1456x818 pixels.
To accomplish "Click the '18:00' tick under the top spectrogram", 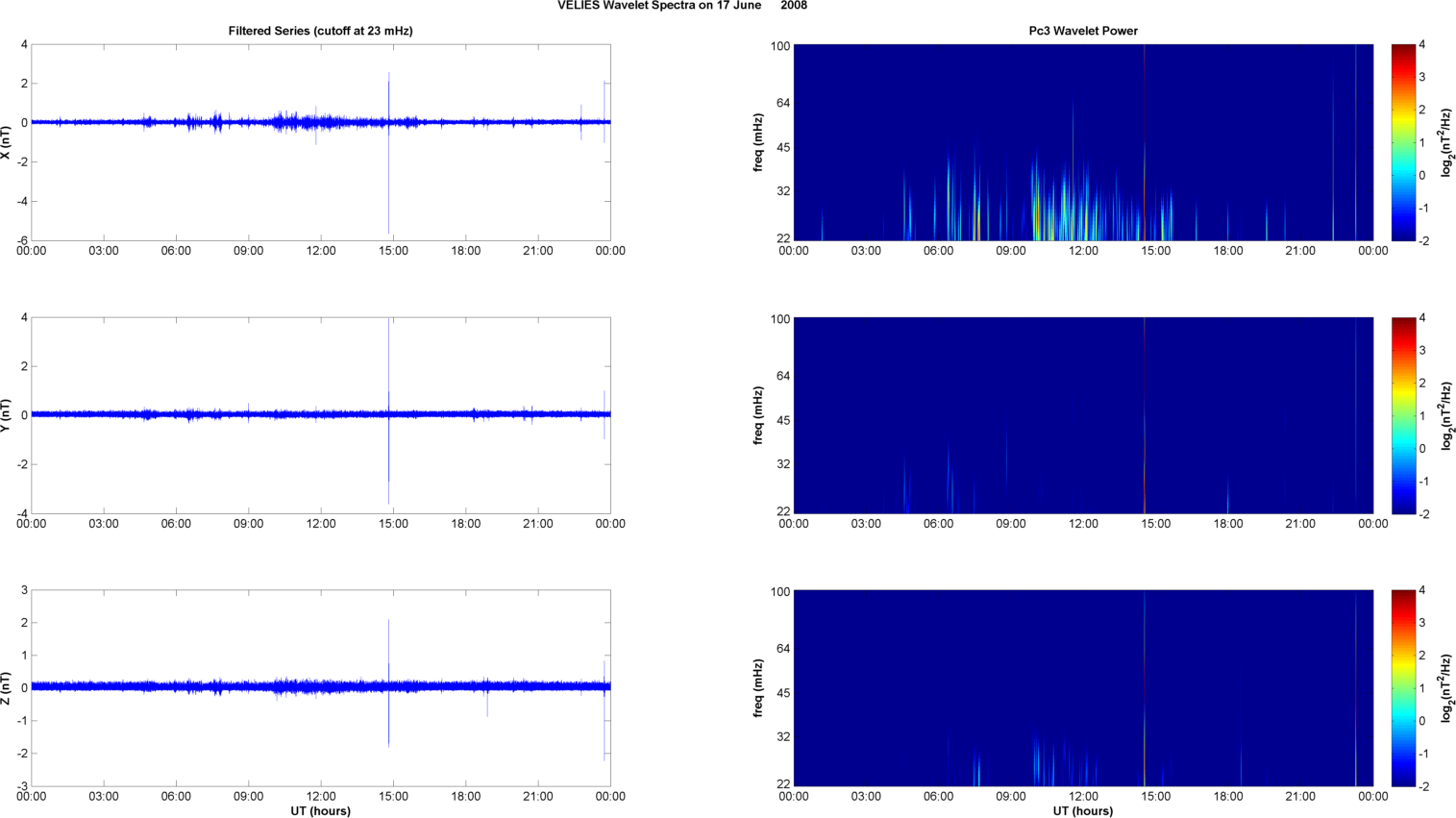I will [x=1228, y=251].
